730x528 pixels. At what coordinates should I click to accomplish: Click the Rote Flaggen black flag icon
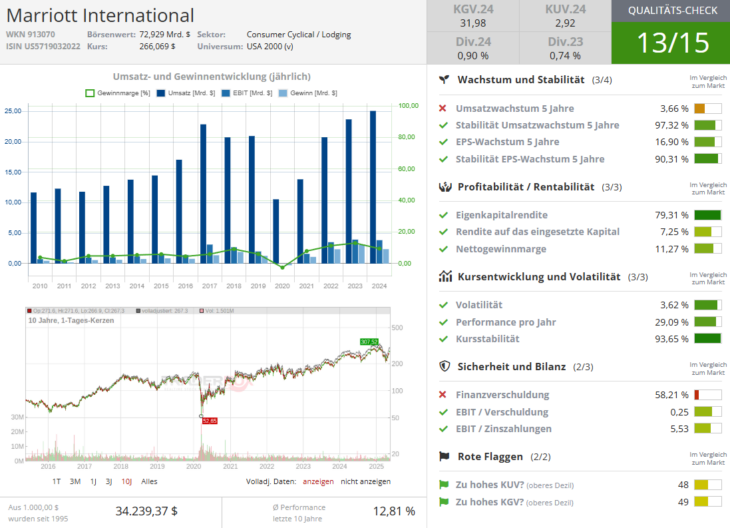click(x=444, y=456)
